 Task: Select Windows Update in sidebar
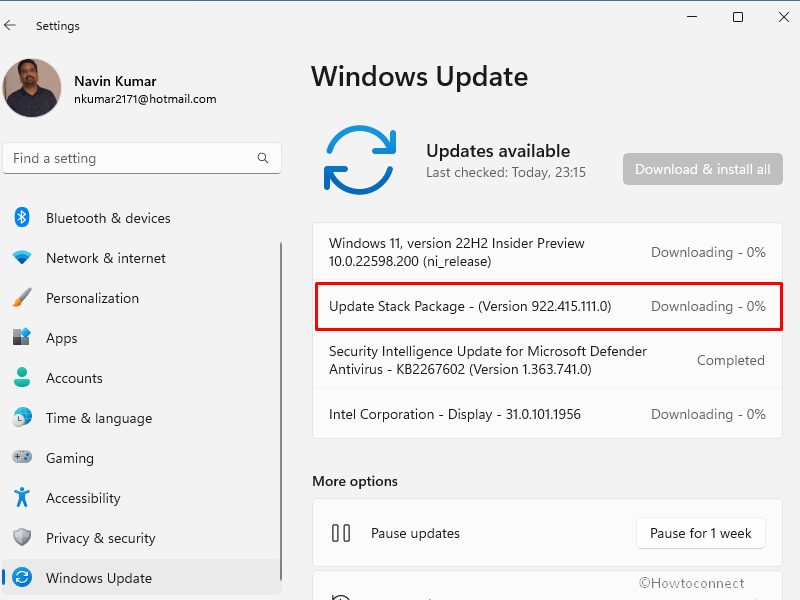pos(142,578)
